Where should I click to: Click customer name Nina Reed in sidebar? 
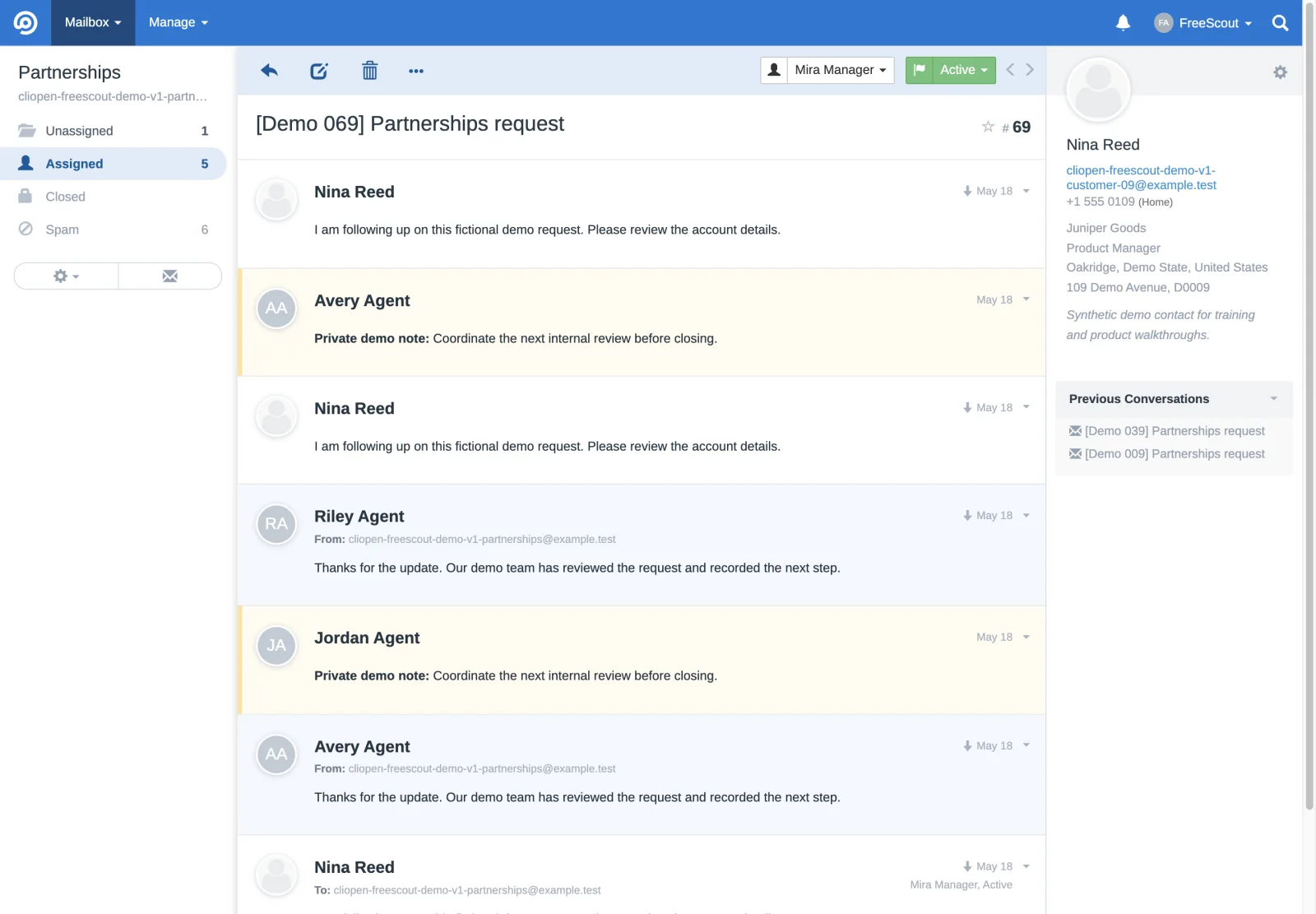(1103, 145)
